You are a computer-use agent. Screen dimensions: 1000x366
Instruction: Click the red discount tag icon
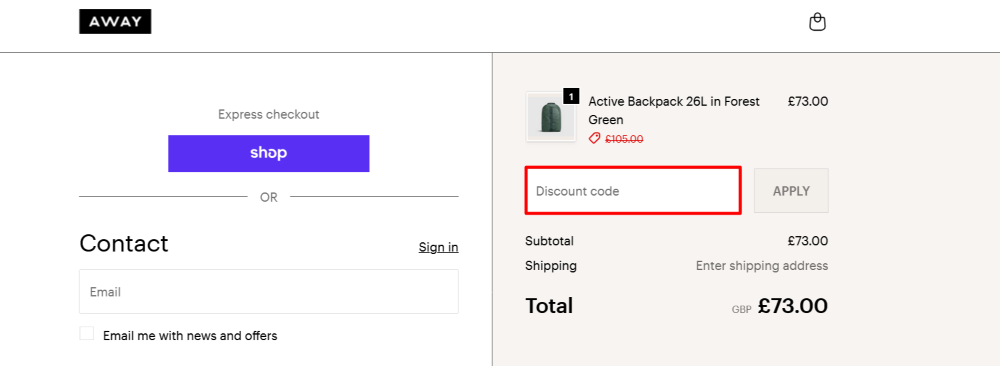tap(594, 138)
